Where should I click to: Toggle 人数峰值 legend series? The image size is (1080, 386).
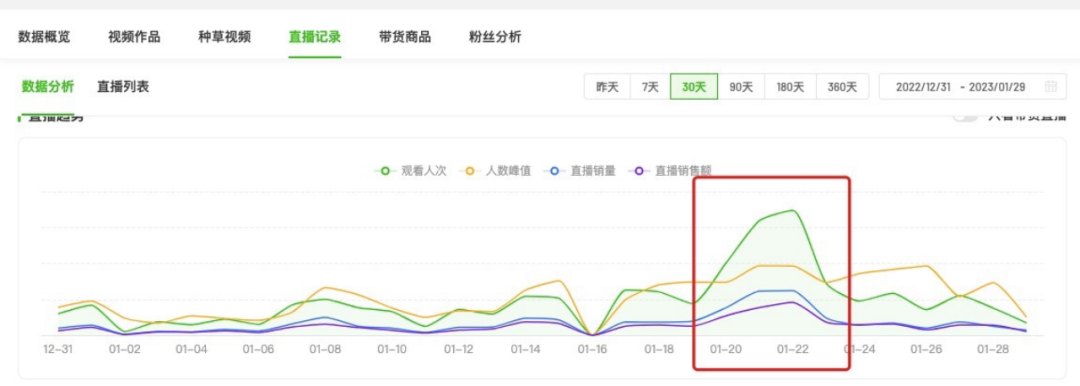coord(495,171)
